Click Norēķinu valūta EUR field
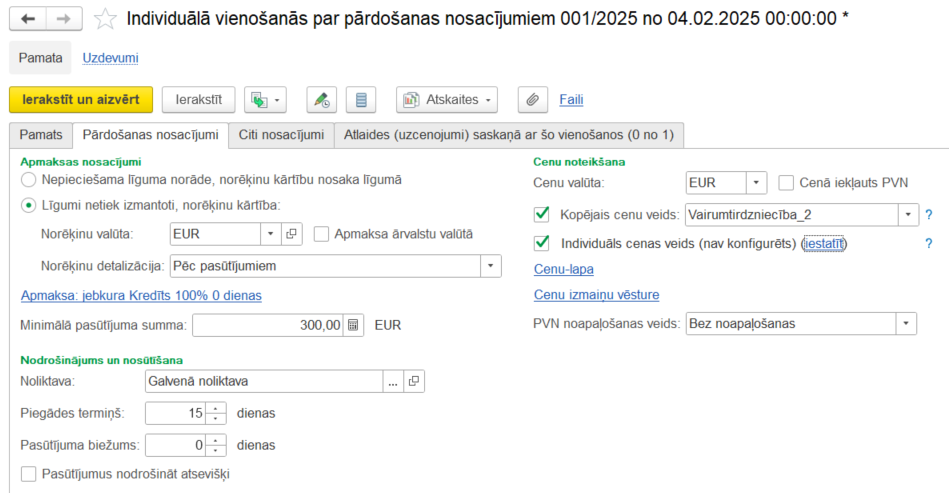 click(x=215, y=234)
